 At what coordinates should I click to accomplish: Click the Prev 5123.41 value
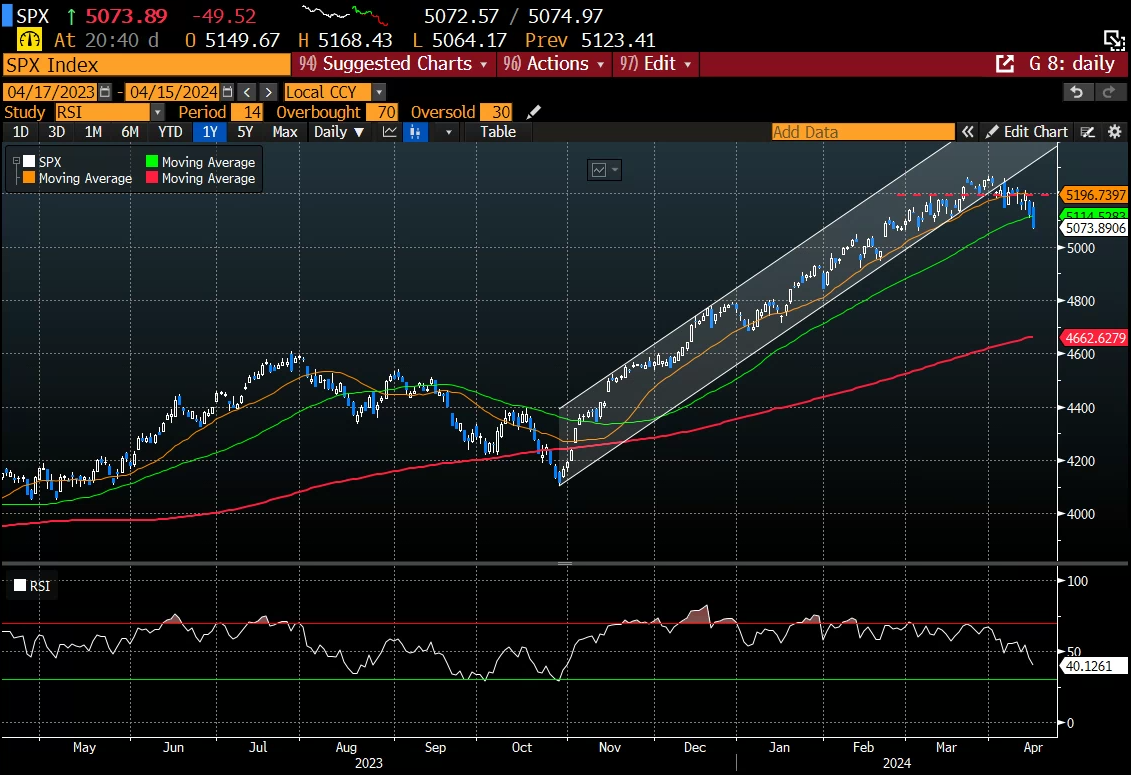coord(590,40)
